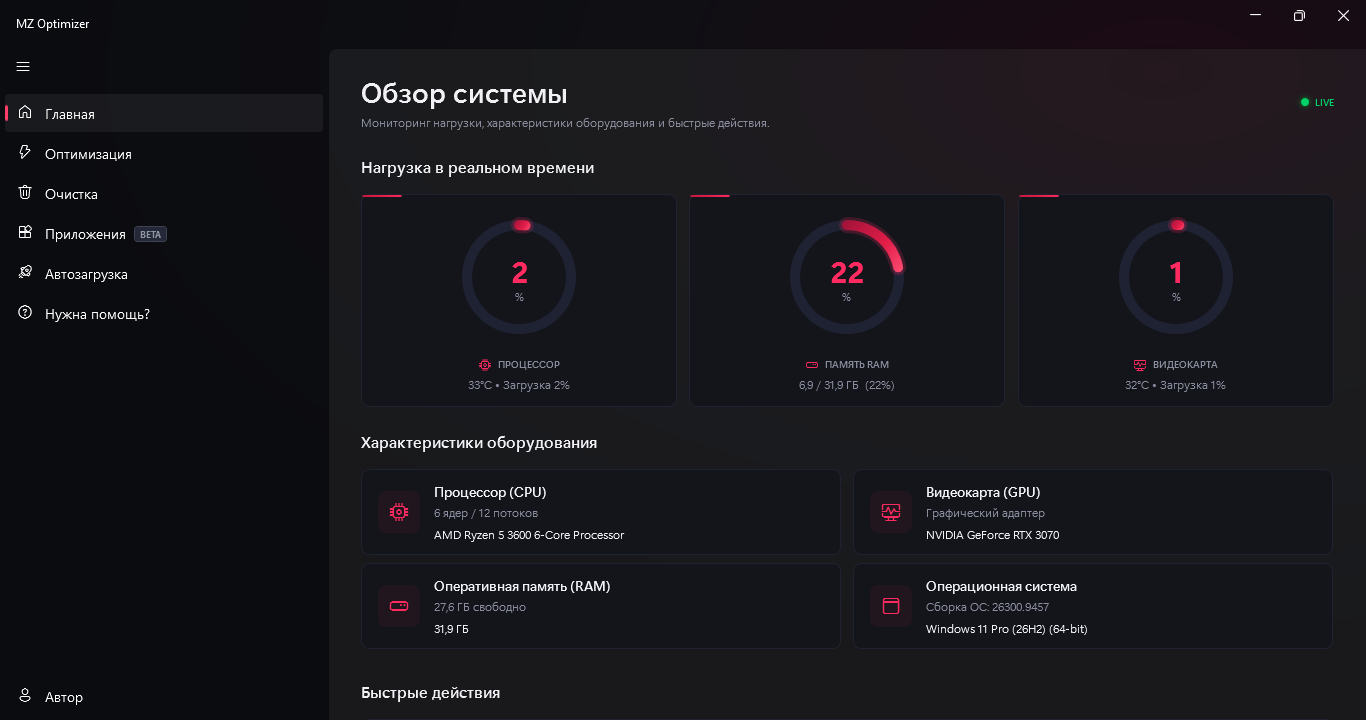Click the green LIVE status indicator

click(1317, 102)
